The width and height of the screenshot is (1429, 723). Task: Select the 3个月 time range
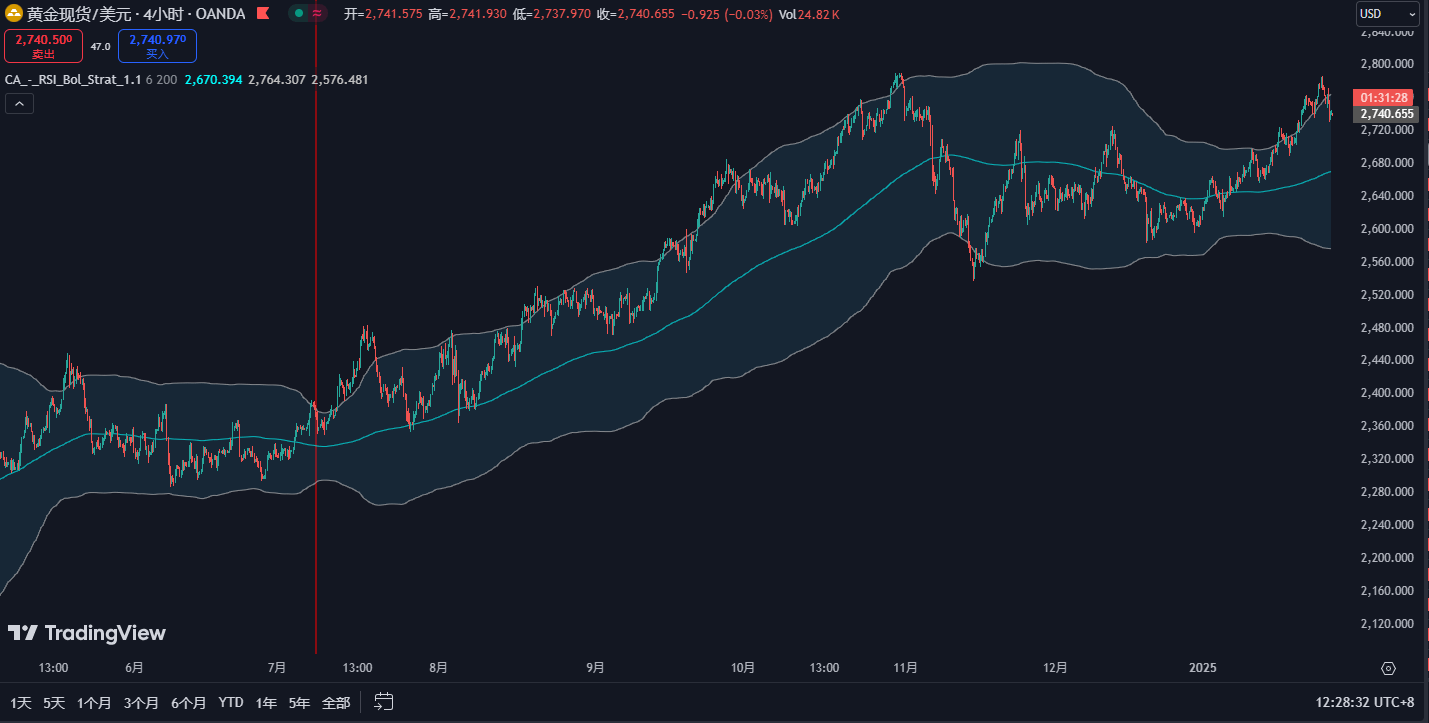pyautogui.click(x=141, y=703)
